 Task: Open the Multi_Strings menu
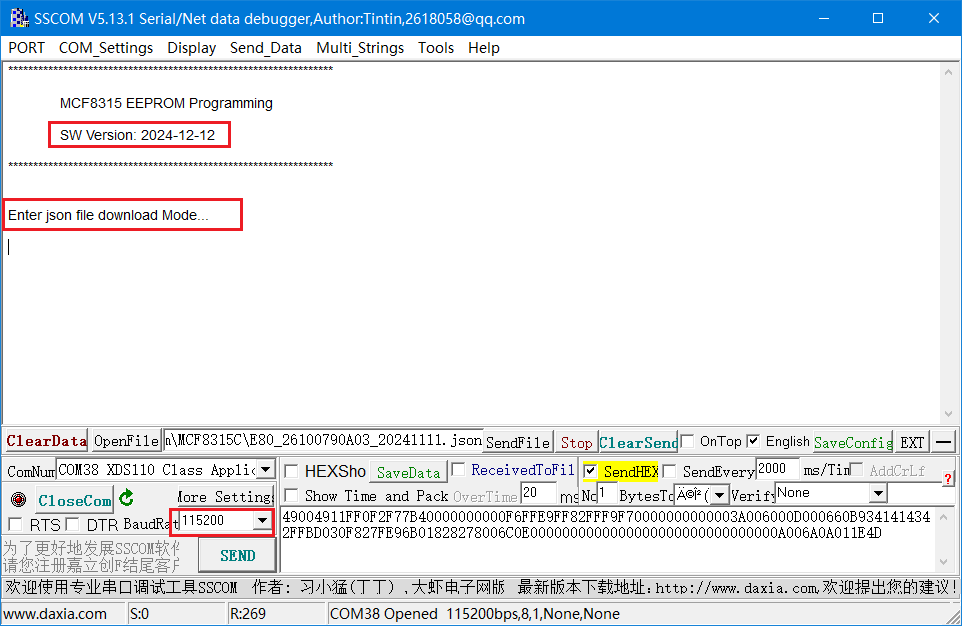[360, 48]
